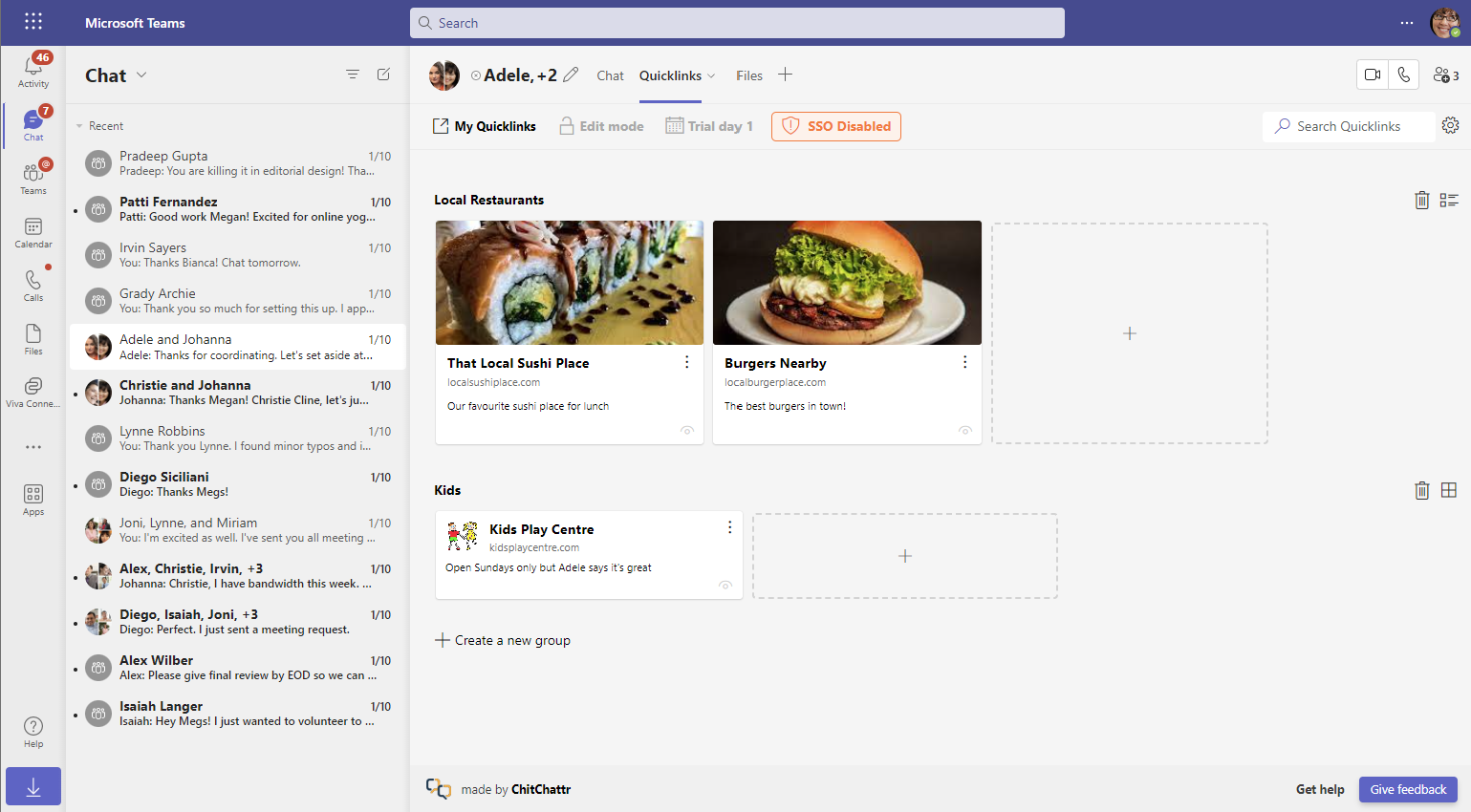Toggle visibility of That Local Sushi Place
The width and height of the screenshot is (1471, 812).
coord(687,430)
